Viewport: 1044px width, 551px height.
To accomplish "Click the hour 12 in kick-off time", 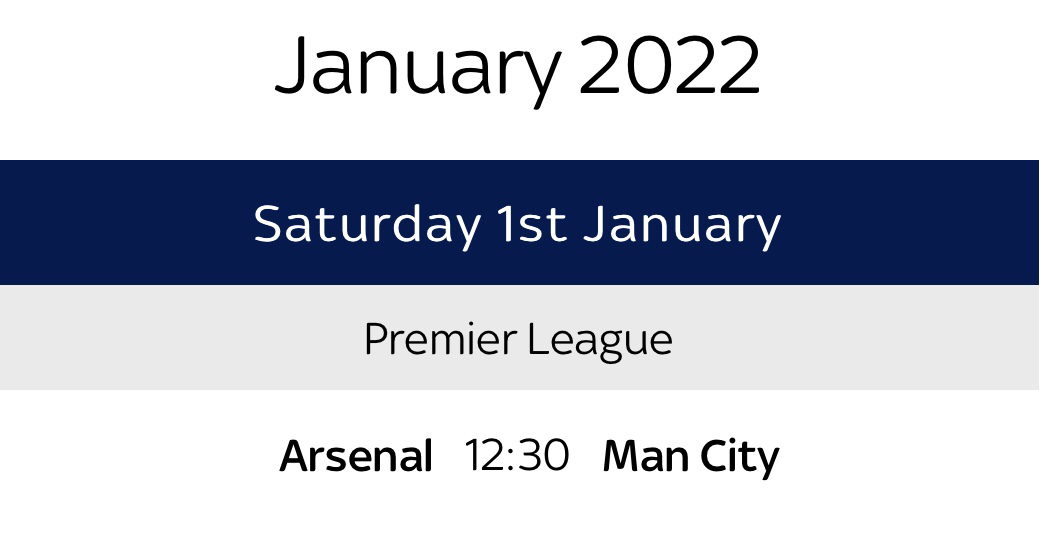I will click(x=484, y=455).
